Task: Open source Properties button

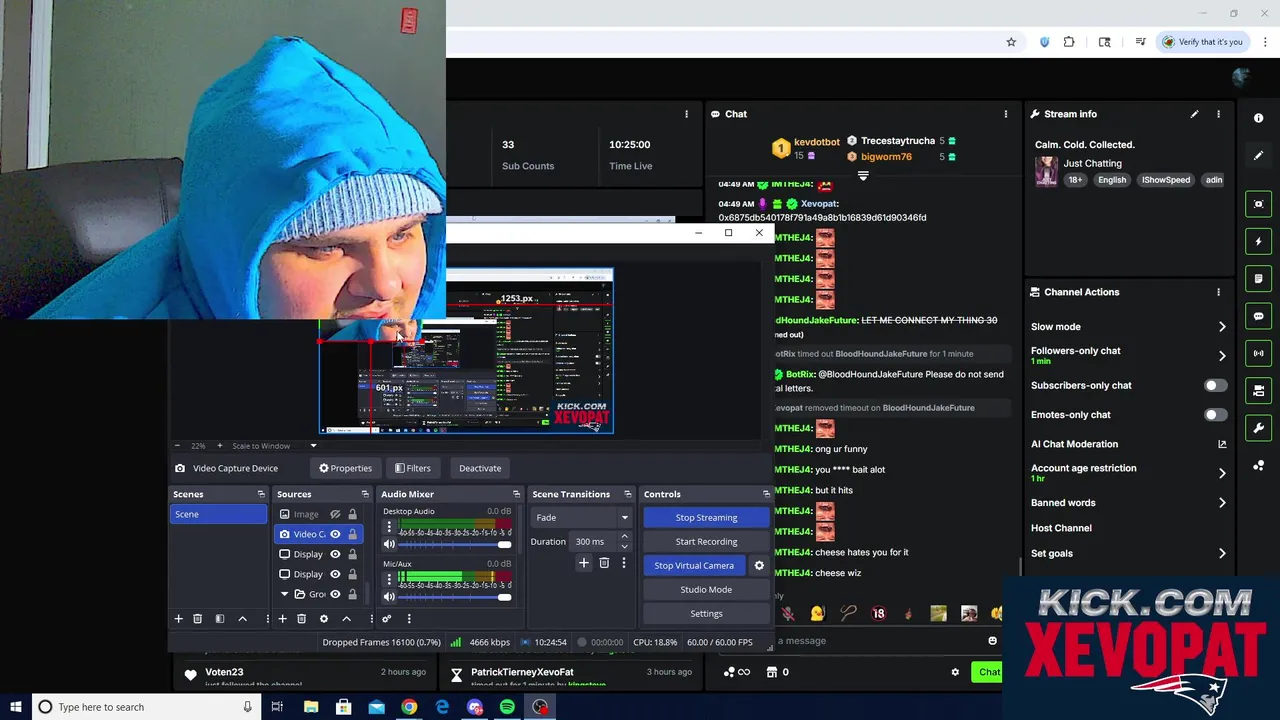Action: (345, 468)
